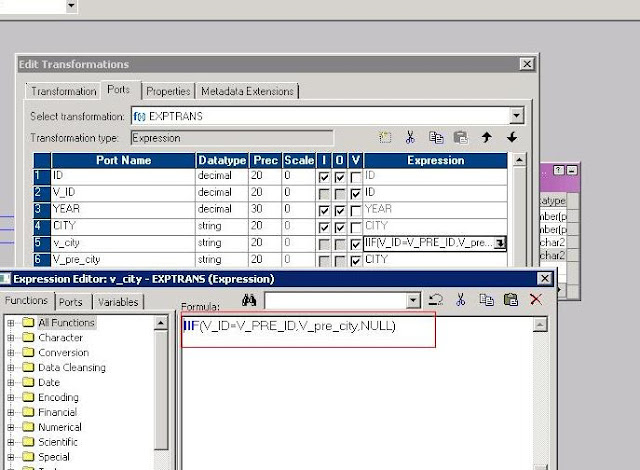The width and height of the screenshot is (640, 470).
Task: Click the binoculars find icon in Expression Editor
Action: click(x=249, y=301)
